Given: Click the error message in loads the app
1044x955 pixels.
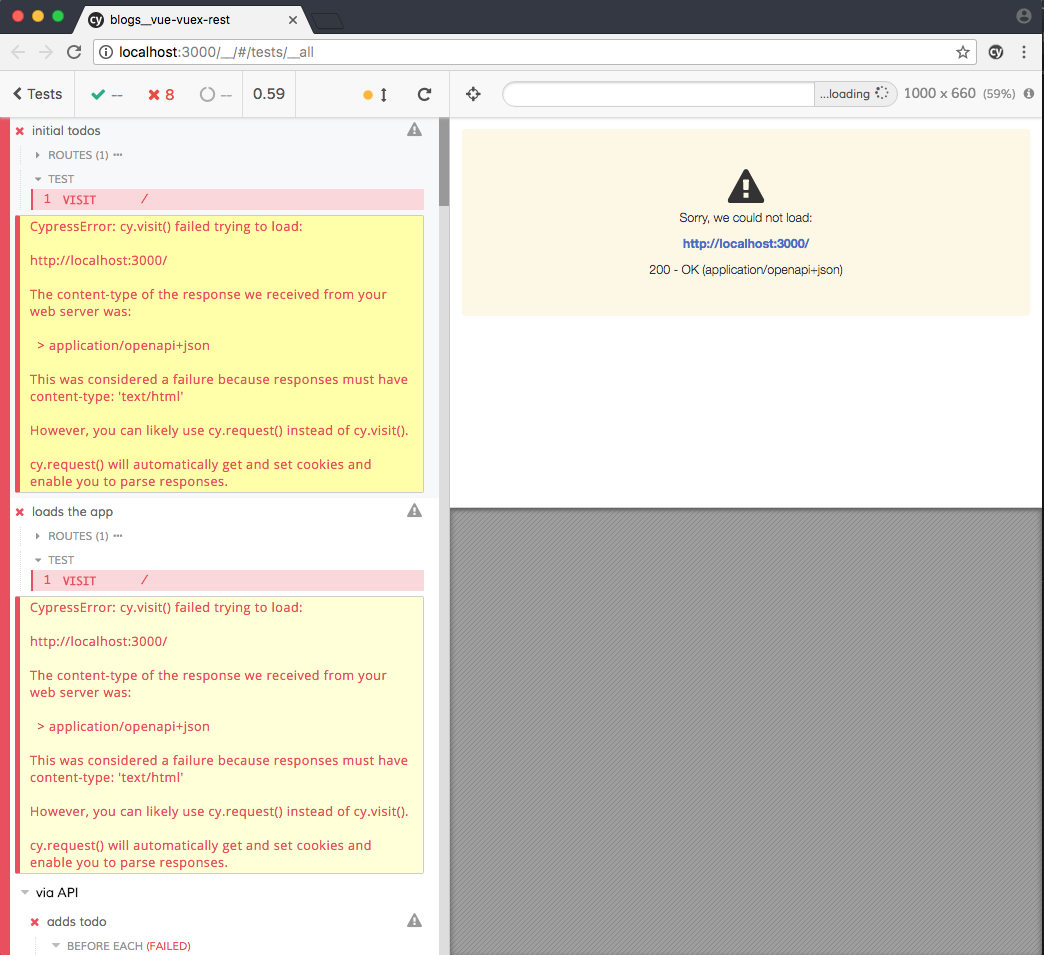Looking at the screenshot, I should tap(220, 735).
